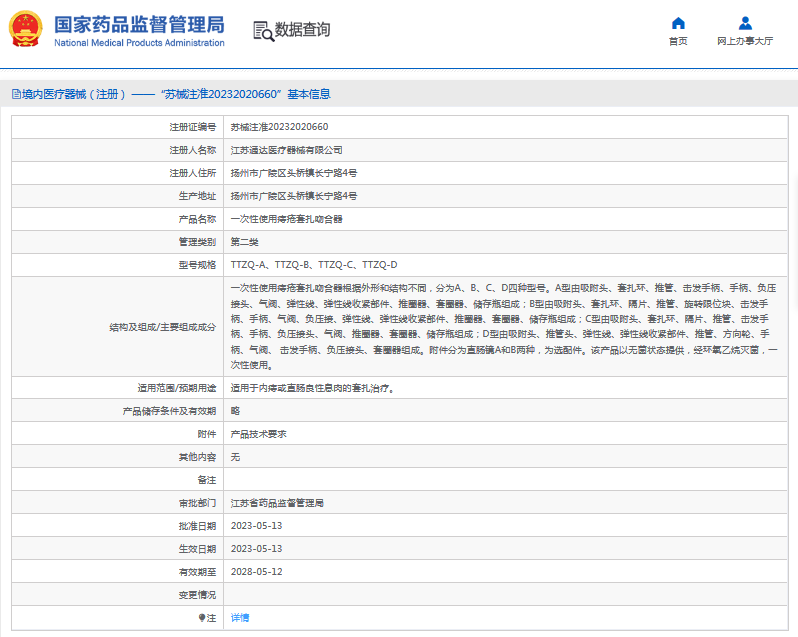The image size is (798, 637).
Task: Select product name 一次性使用痔疮套扎吻合器
Action: click(x=286, y=219)
